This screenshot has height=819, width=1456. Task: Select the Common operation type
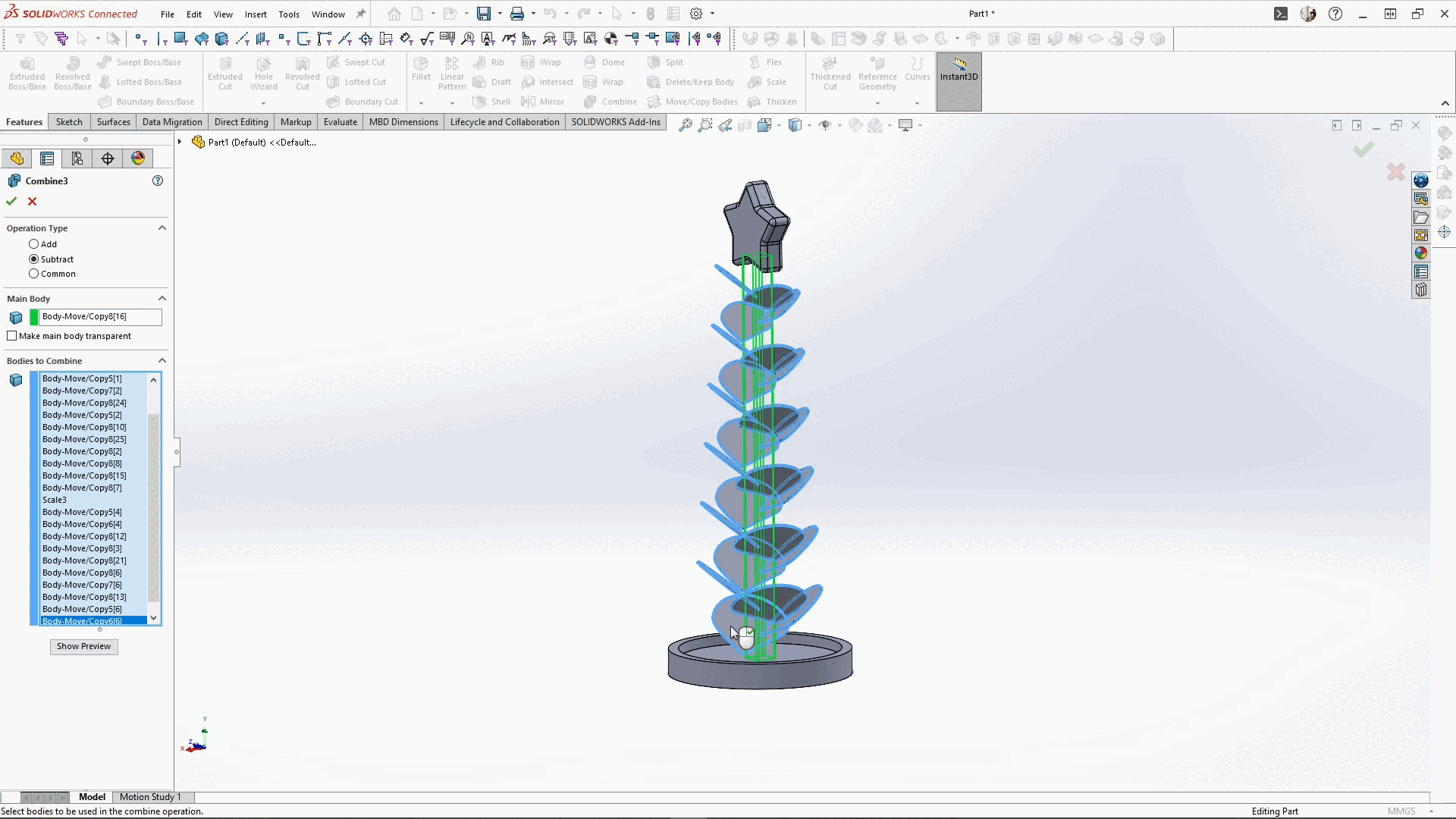click(x=34, y=274)
